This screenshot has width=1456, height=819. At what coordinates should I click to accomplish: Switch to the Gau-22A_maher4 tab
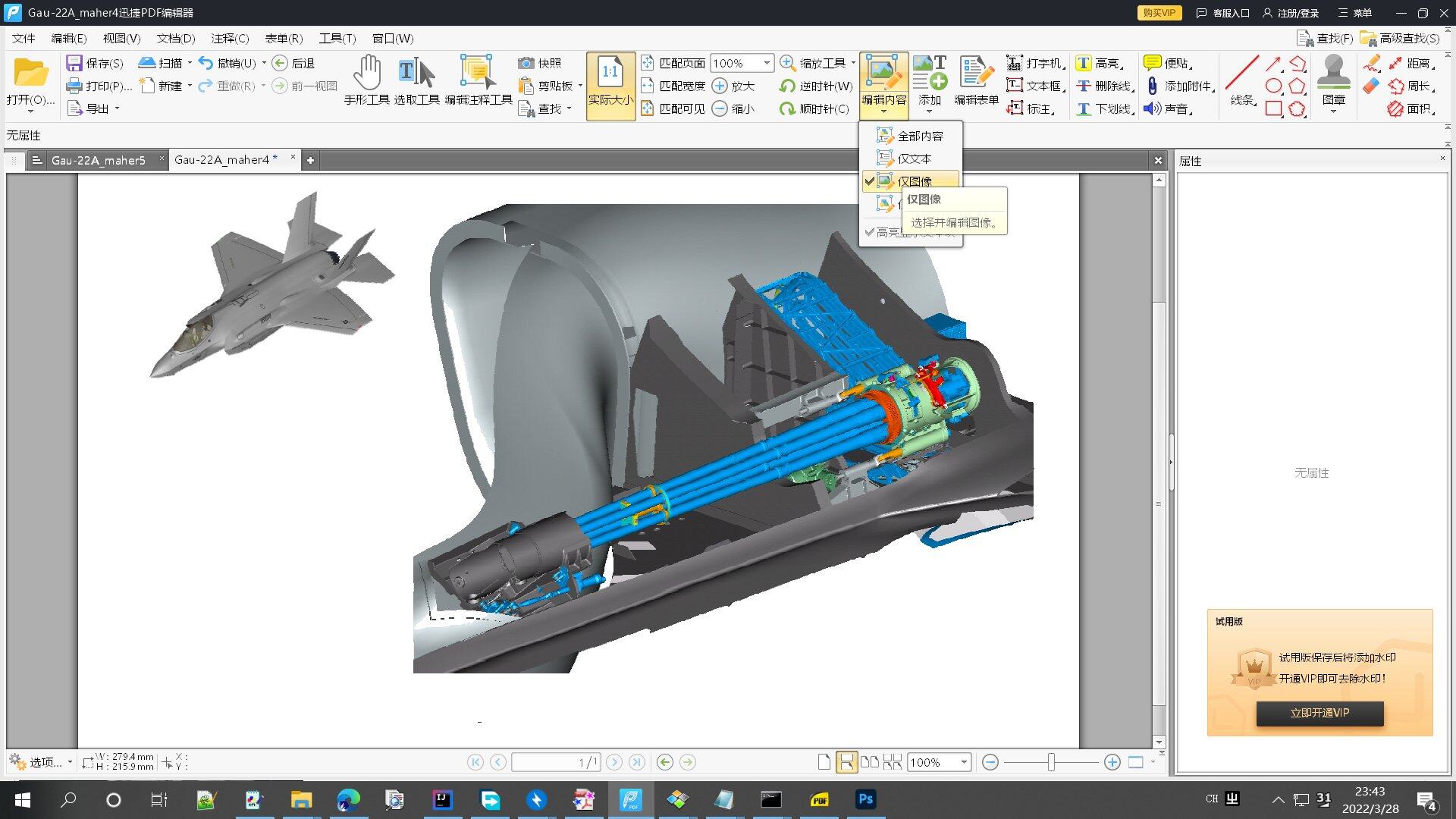(225, 159)
